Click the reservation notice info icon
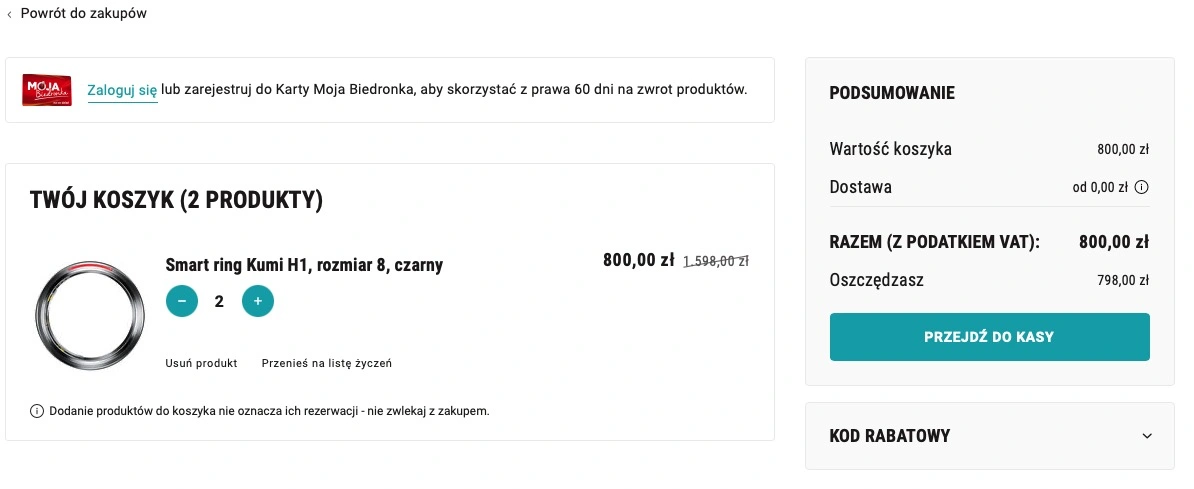The image size is (1194, 489). tap(37, 411)
